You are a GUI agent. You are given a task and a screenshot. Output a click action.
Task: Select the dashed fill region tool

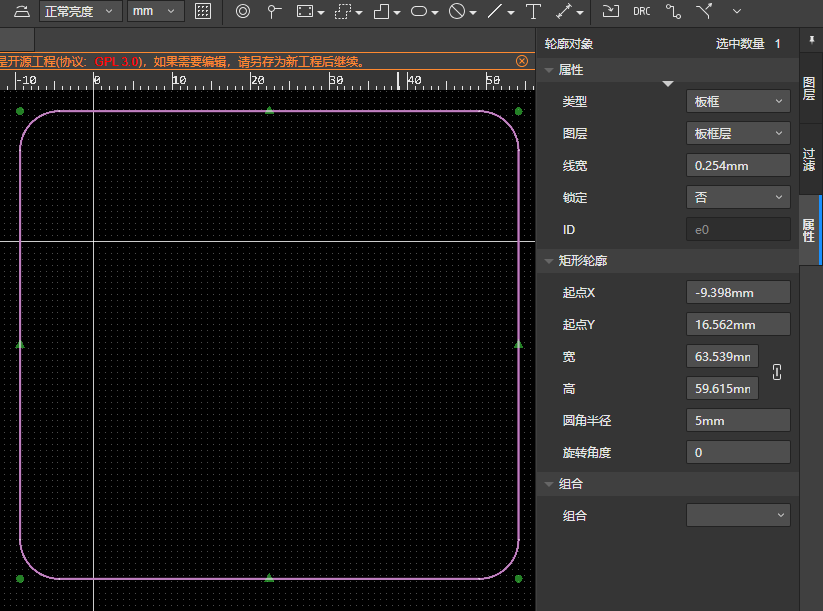343,11
